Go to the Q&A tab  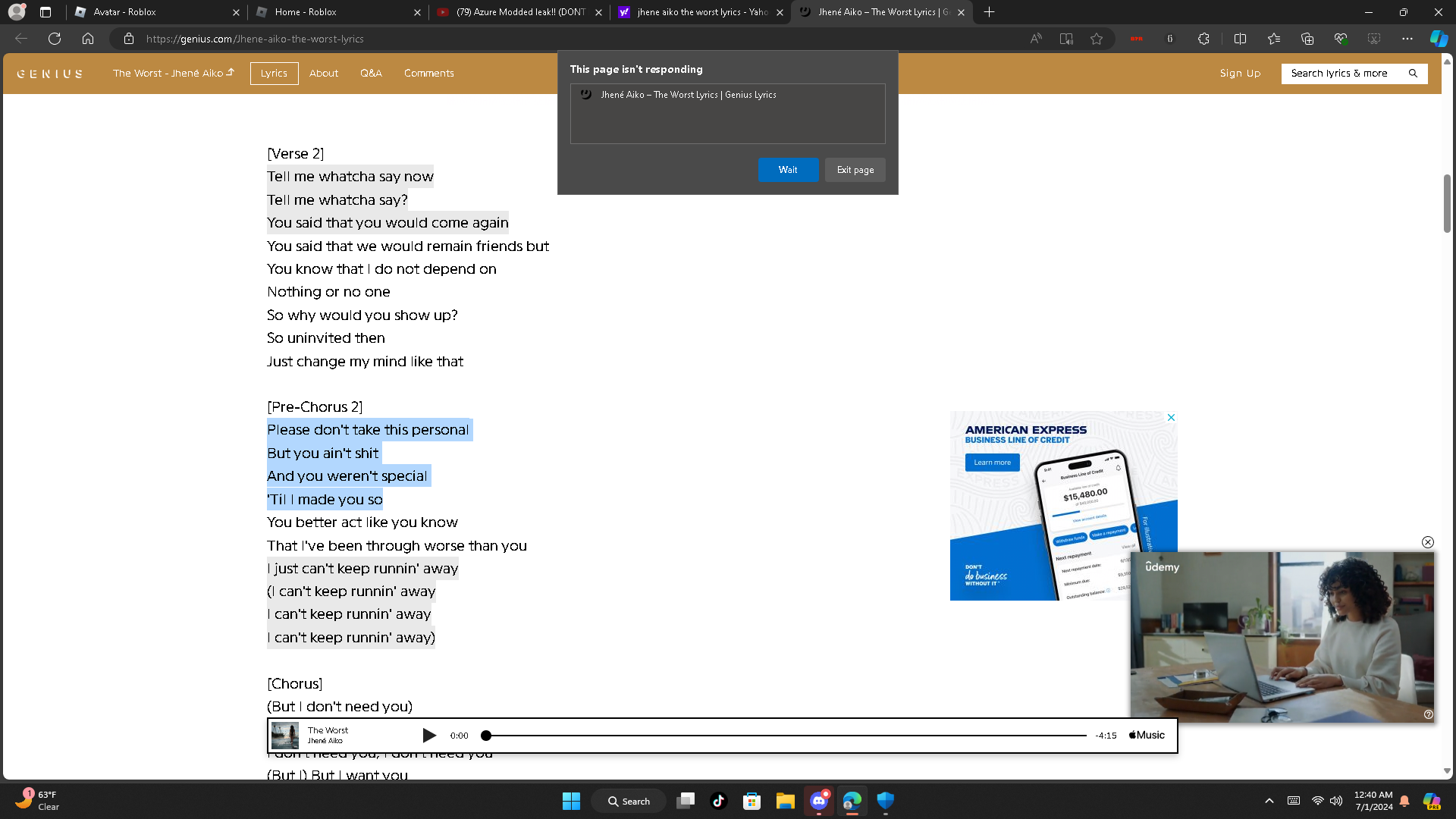point(371,74)
